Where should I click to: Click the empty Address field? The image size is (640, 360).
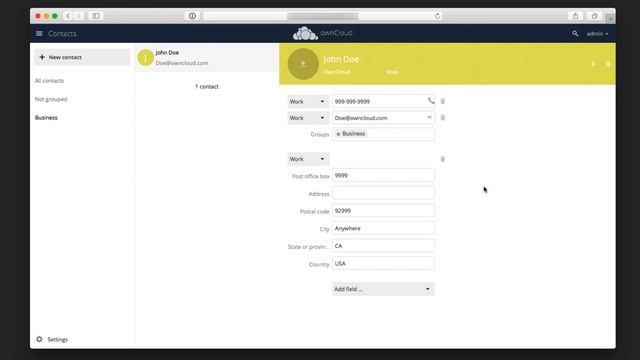coord(383,193)
